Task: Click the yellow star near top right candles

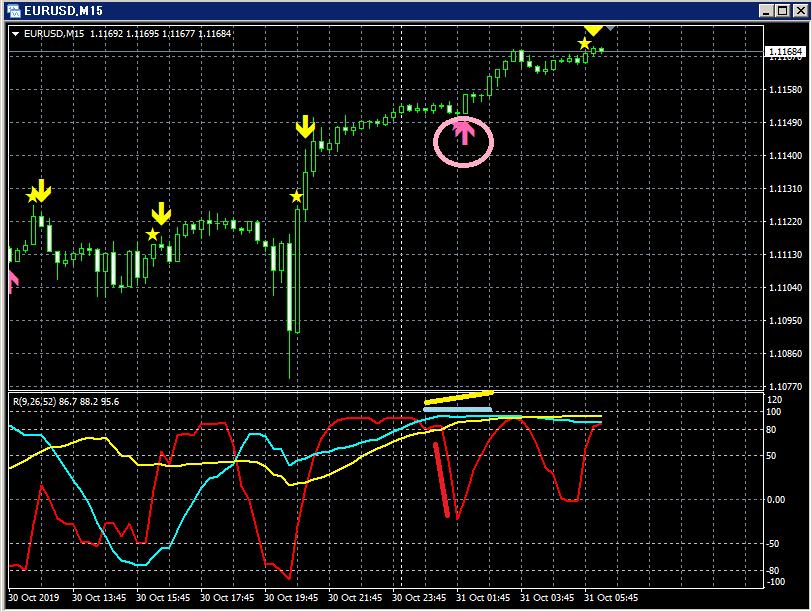Action: coord(584,43)
